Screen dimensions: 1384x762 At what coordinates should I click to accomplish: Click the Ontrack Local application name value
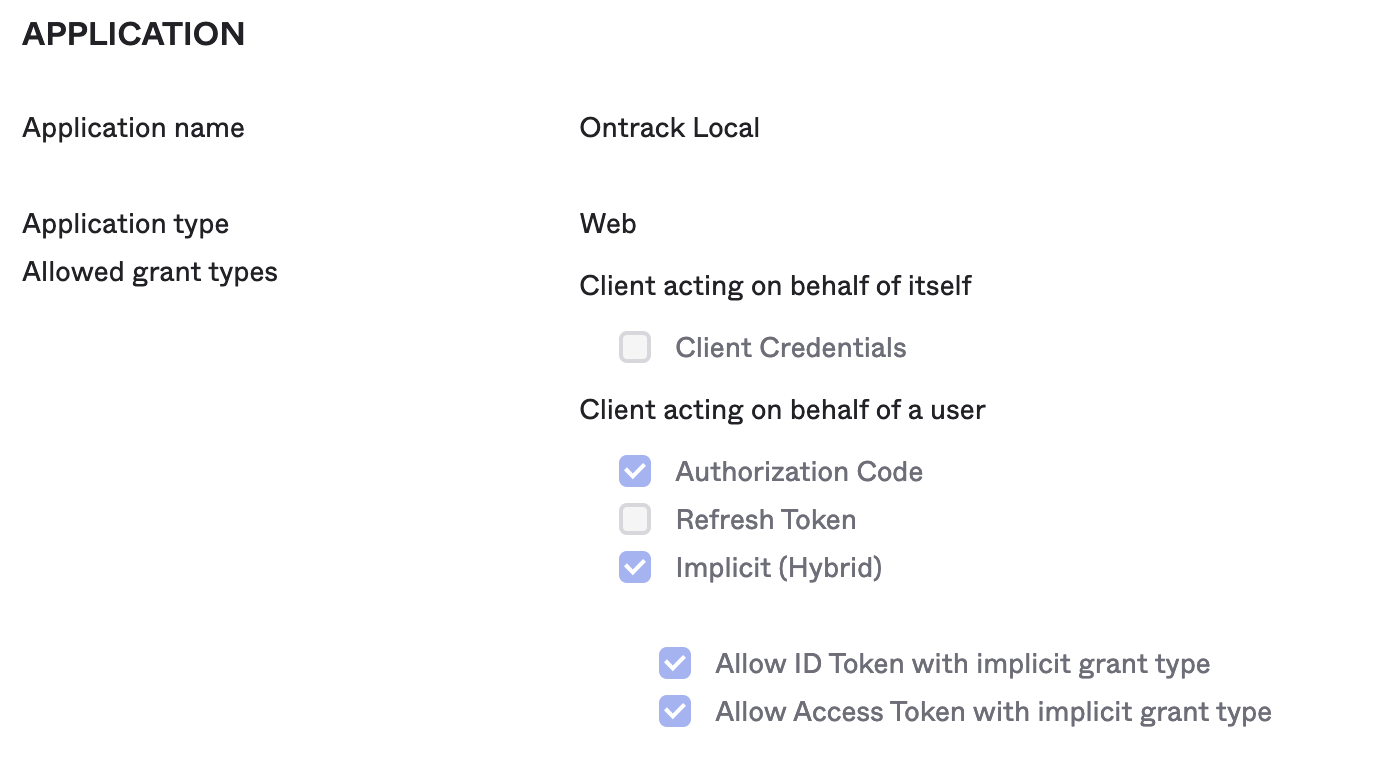tap(669, 128)
